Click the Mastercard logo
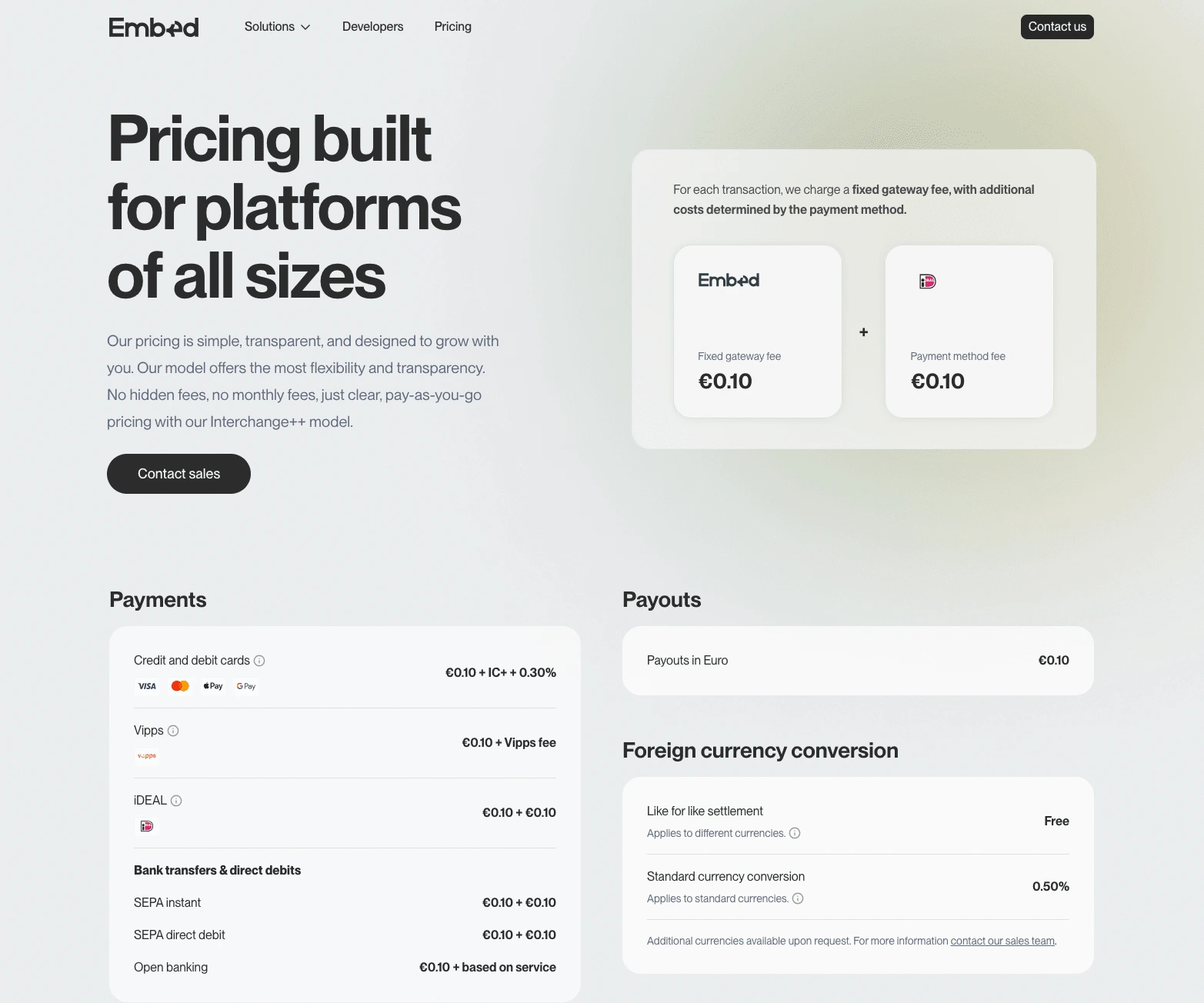The width and height of the screenshot is (1204, 1003). [x=180, y=686]
